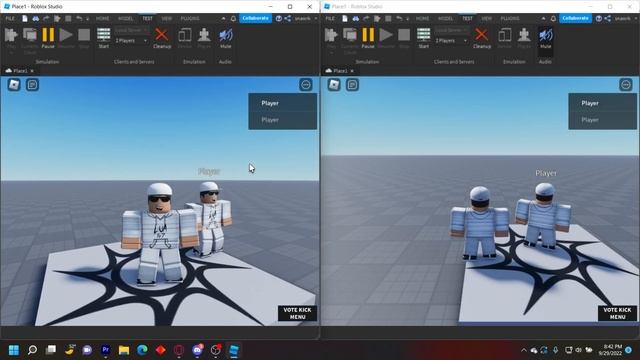640x360 pixels.
Task: Open FILE menu in left window
Action: [x=10, y=18]
